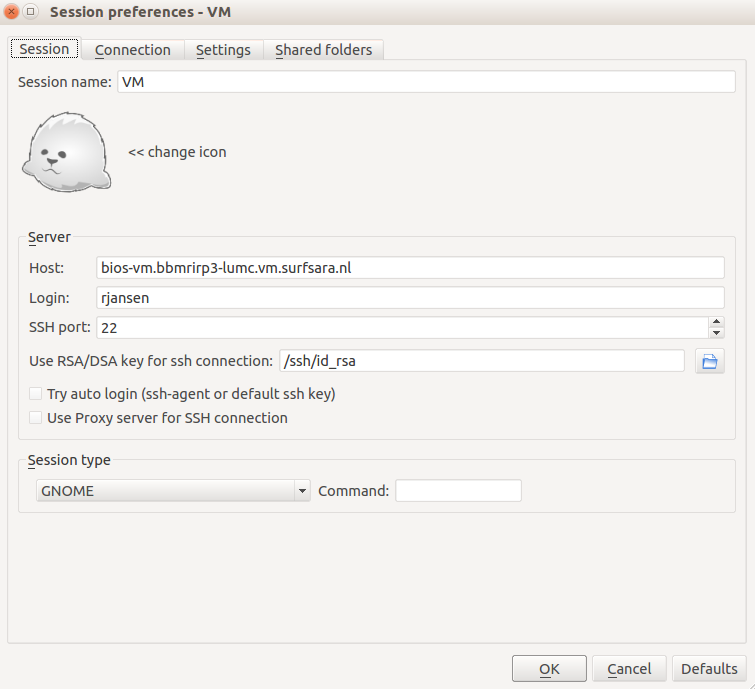Open the Shared folders tab
The height and width of the screenshot is (689, 755).
point(323,50)
